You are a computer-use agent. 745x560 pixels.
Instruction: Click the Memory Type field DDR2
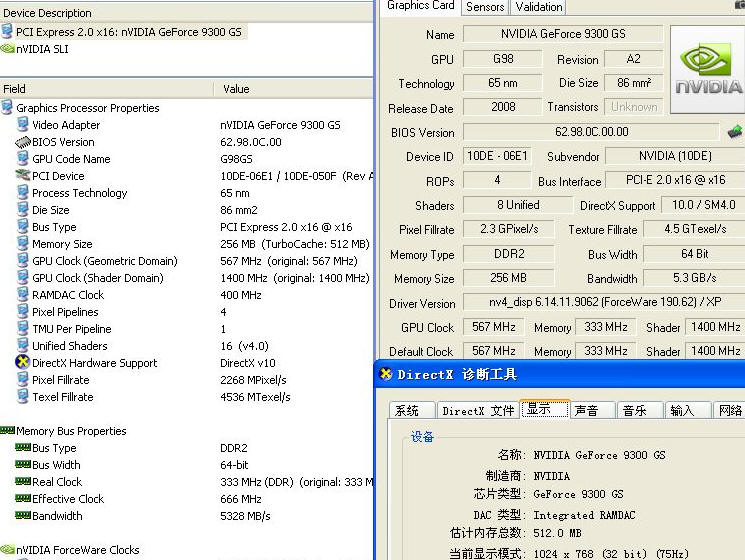pos(509,254)
